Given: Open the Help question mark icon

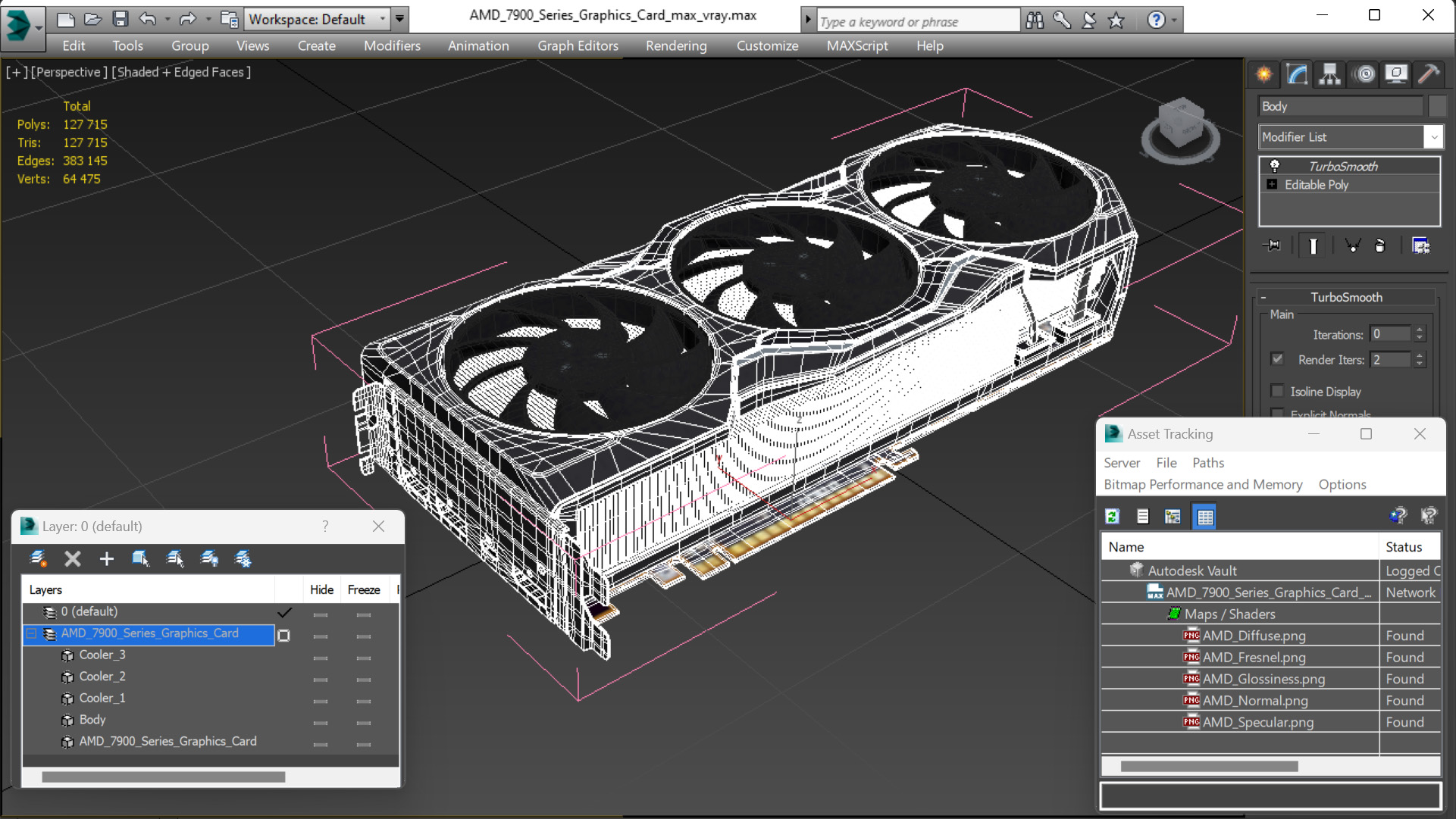Looking at the screenshot, I should pyautogui.click(x=1155, y=20).
